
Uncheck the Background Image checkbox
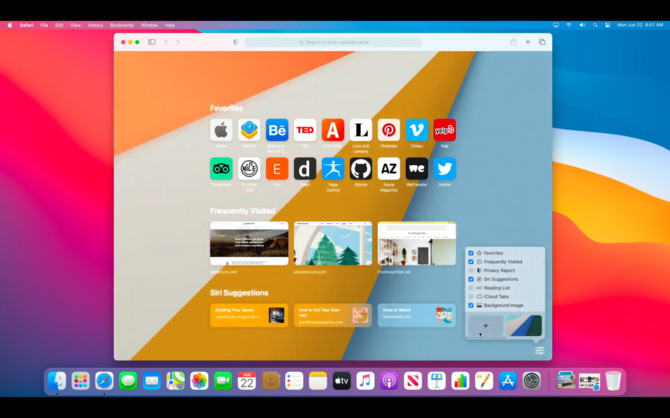471,305
